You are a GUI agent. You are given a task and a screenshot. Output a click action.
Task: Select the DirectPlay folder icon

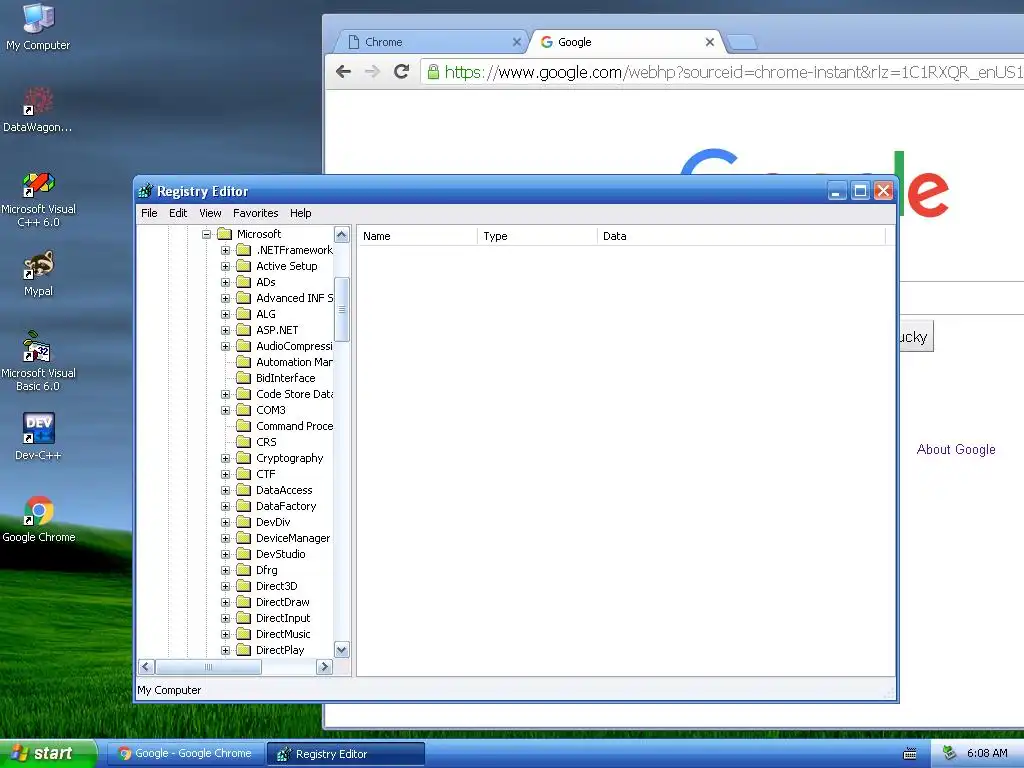[244, 650]
